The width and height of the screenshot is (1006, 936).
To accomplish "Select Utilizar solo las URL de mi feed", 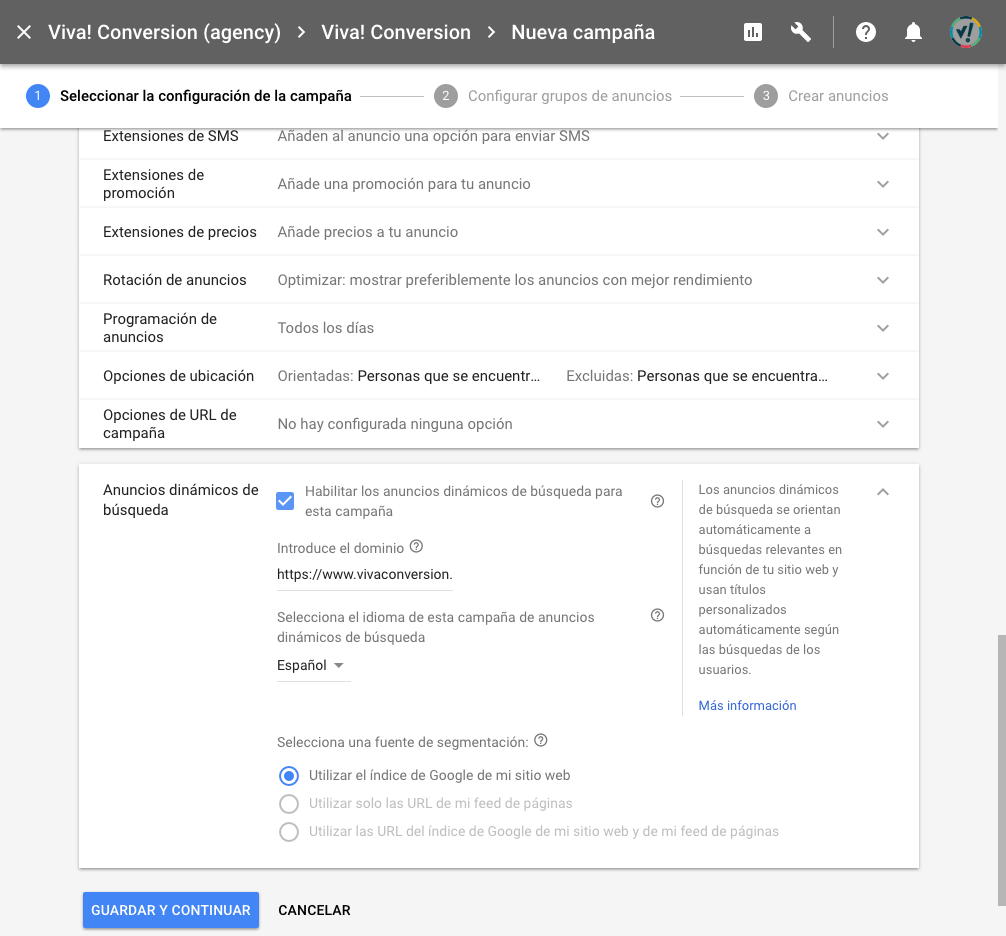I will click(289, 803).
